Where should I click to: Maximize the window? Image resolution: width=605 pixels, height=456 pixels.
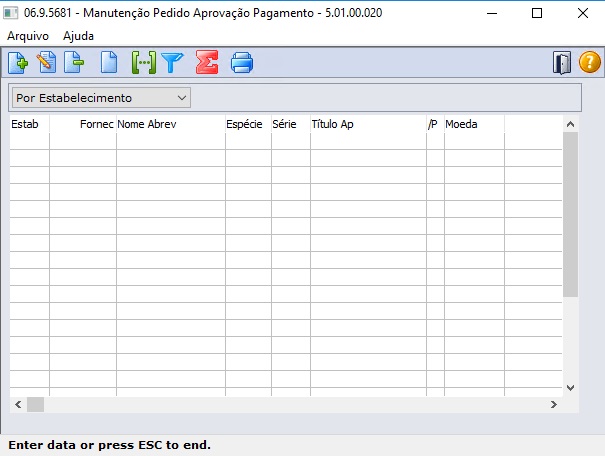point(537,13)
